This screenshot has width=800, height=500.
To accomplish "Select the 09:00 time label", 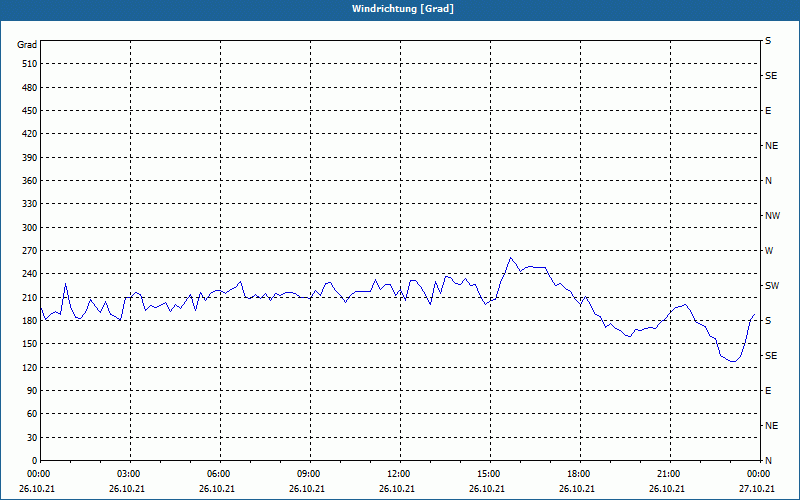I will pyautogui.click(x=308, y=474).
